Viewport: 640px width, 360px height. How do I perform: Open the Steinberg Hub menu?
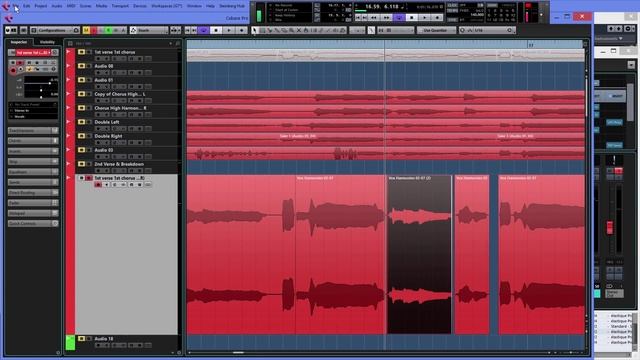232,6
